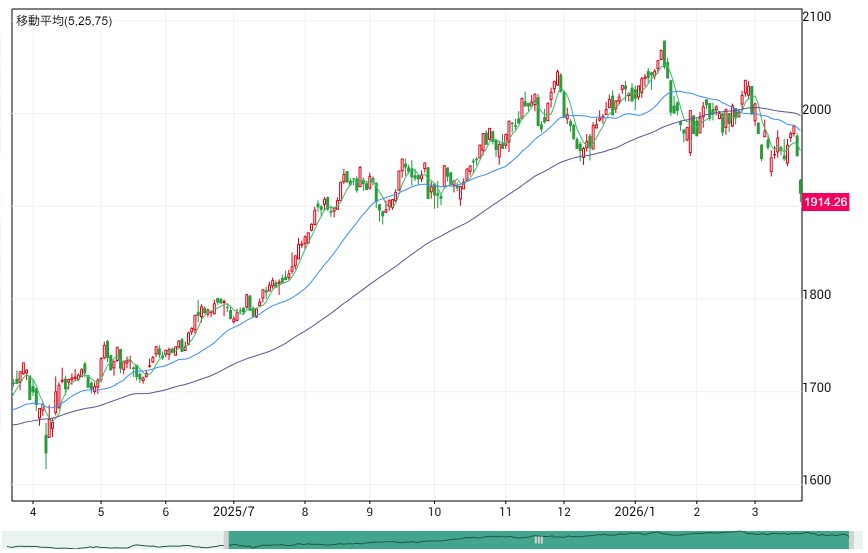Screen dimensions: 868x553
Task: Click the month 4 label on time axis
Action: point(33,511)
